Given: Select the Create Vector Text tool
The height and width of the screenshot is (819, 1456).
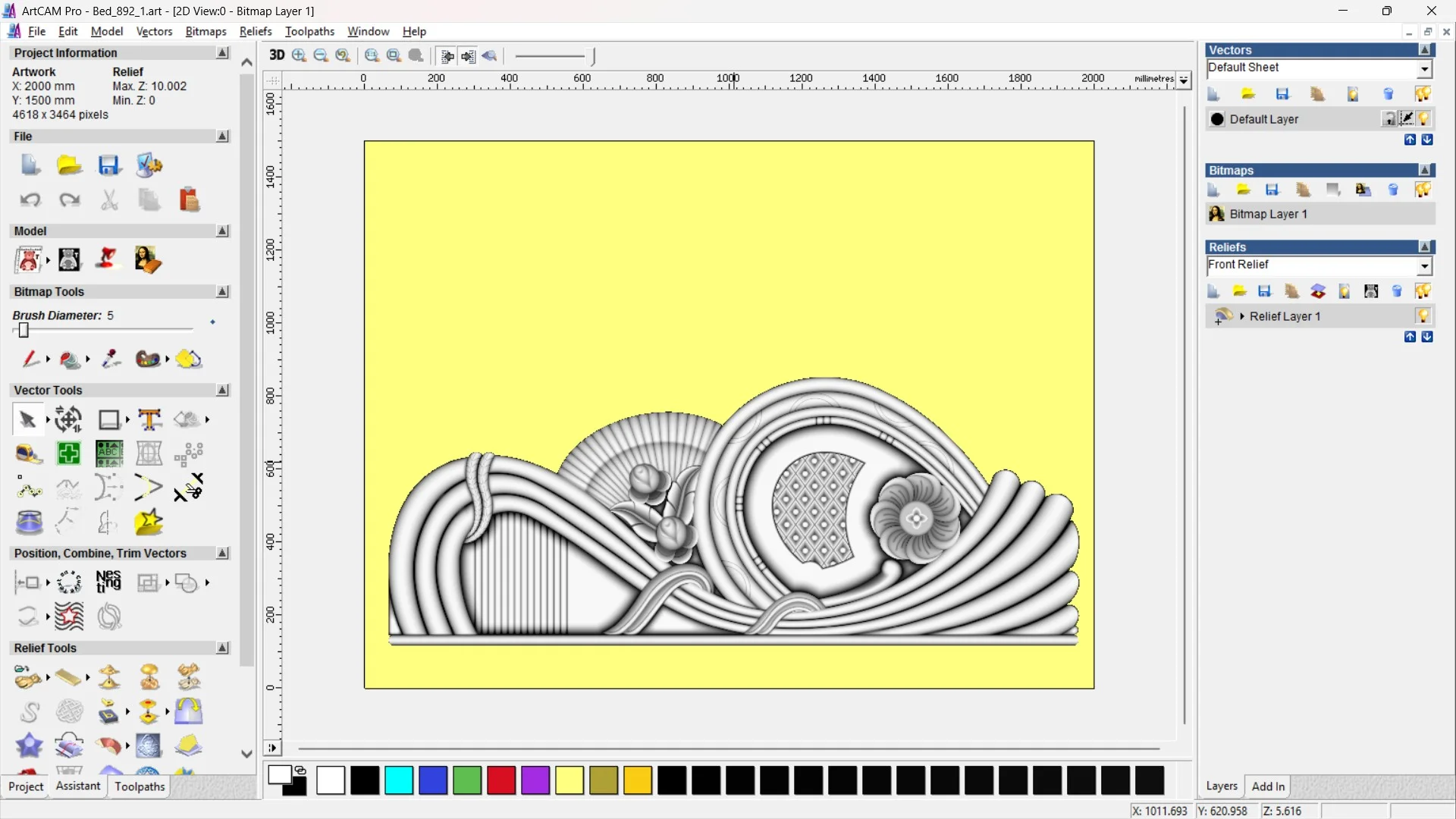Looking at the screenshot, I should [149, 419].
